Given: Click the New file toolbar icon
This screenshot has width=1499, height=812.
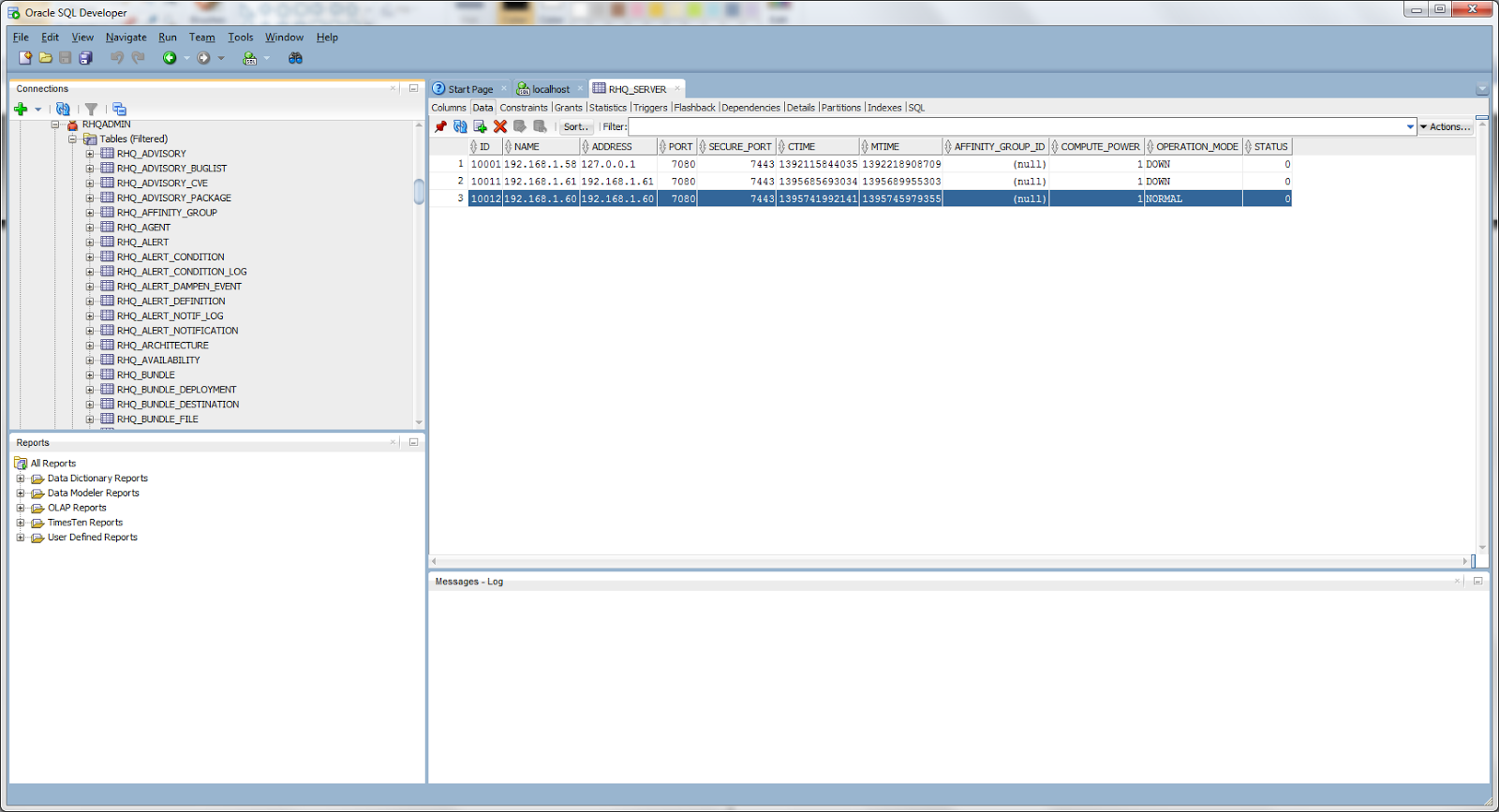Looking at the screenshot, I should [25, 58].
